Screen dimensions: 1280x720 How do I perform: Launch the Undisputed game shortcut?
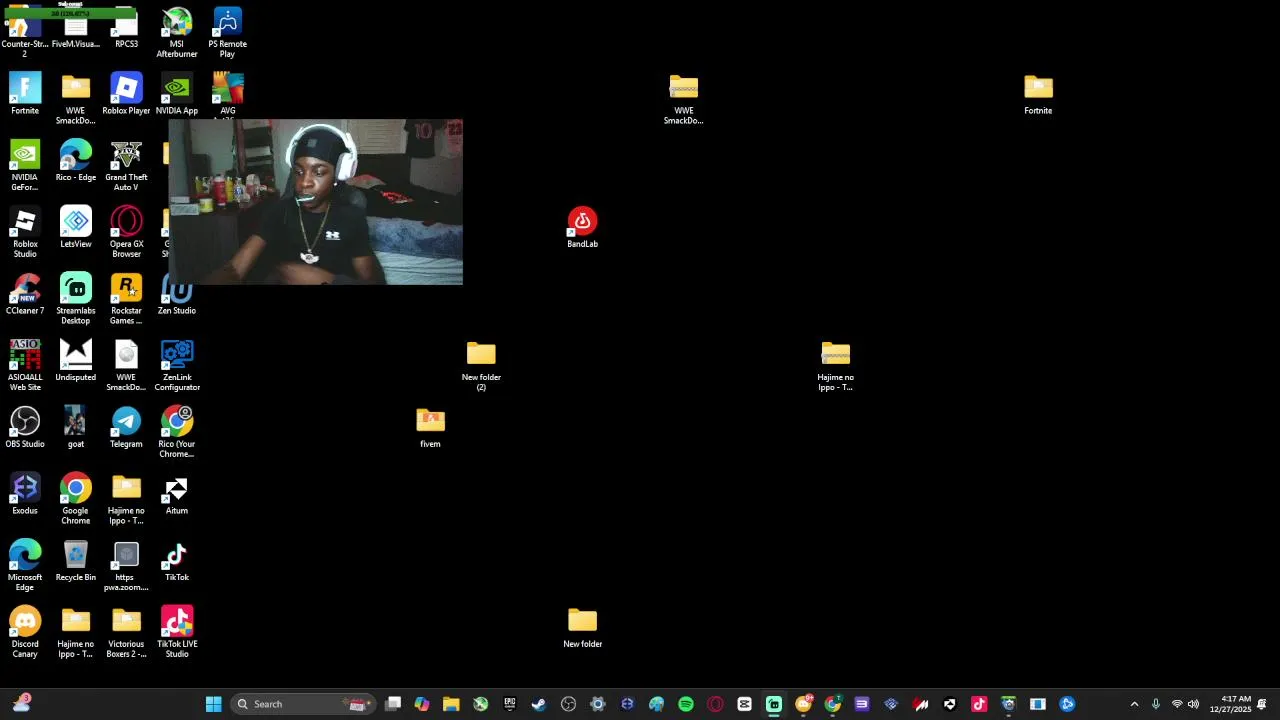76,361
